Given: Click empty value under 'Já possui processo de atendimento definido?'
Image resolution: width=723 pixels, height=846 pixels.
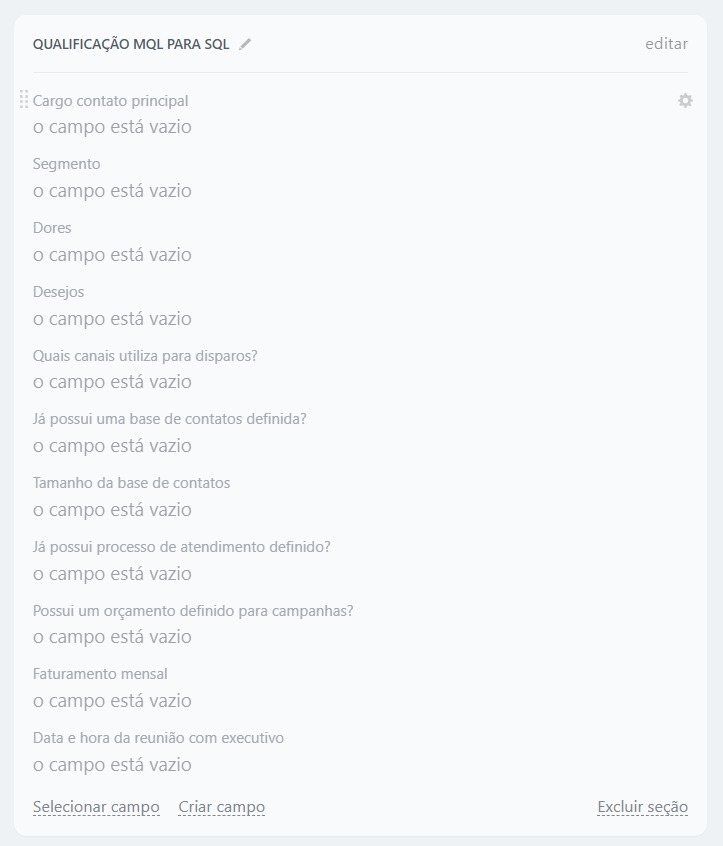Looking at the screenshot, I should click(112, 574).
